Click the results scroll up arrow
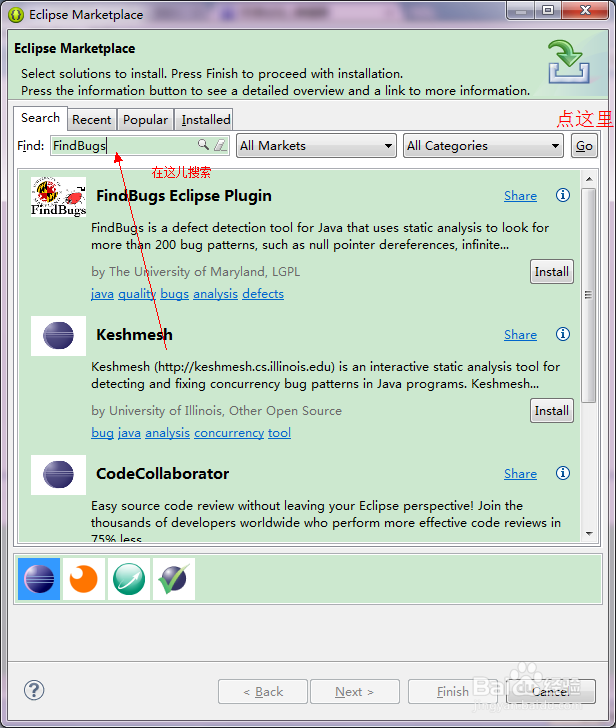This screenshot has width=616, height=728. (x=589, y=179)
